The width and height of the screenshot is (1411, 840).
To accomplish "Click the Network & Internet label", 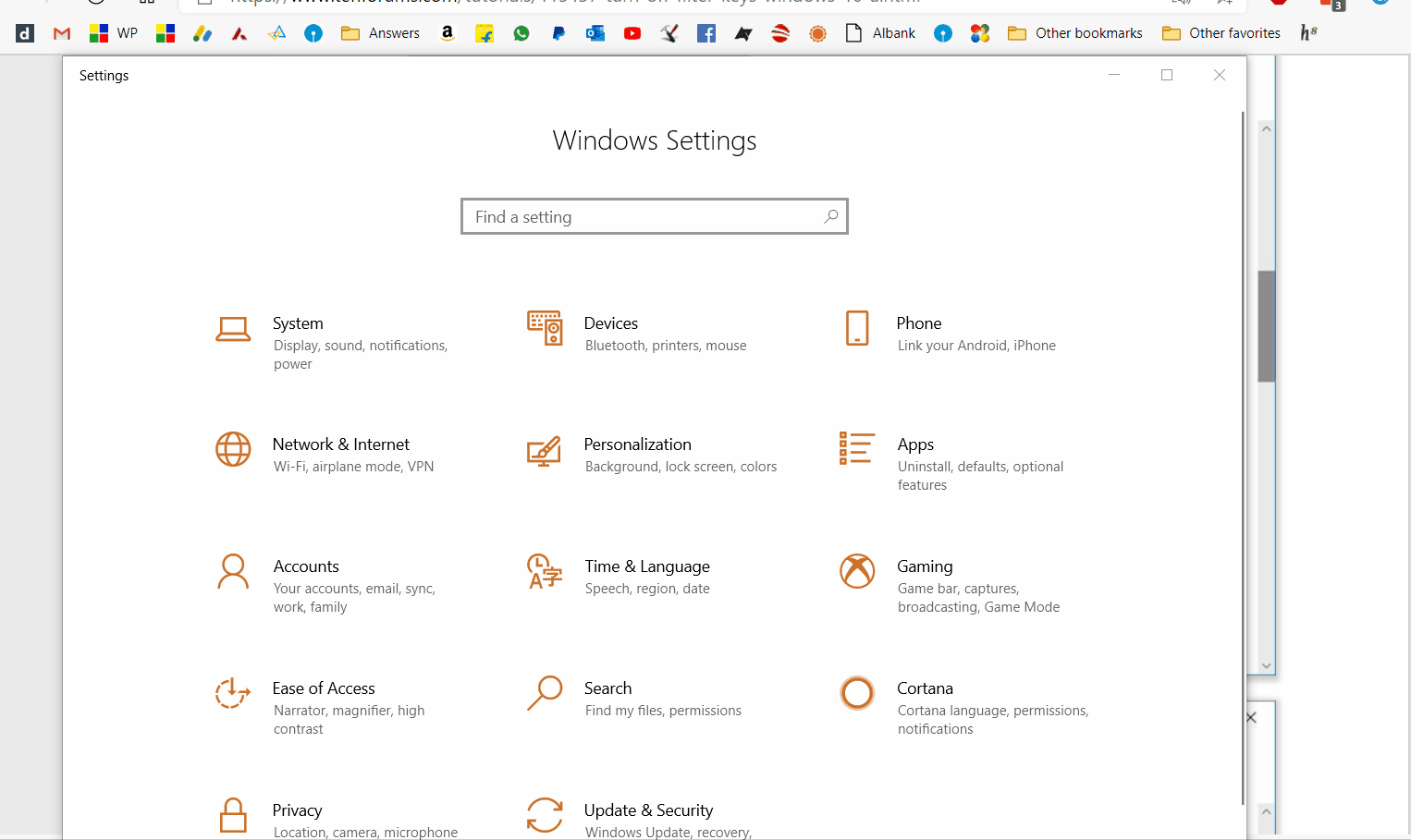I will click(341, 444).
